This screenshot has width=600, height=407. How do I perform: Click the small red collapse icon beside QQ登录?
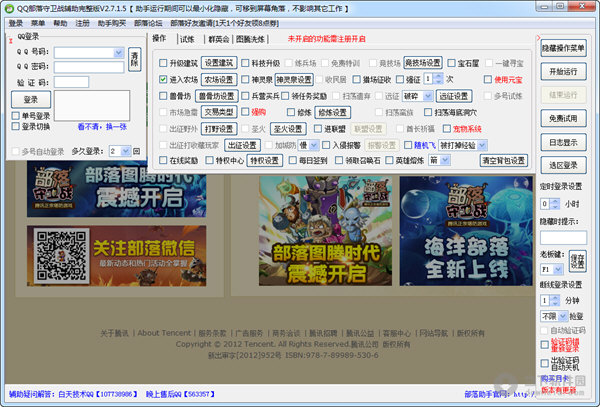[x=11, y=41]
